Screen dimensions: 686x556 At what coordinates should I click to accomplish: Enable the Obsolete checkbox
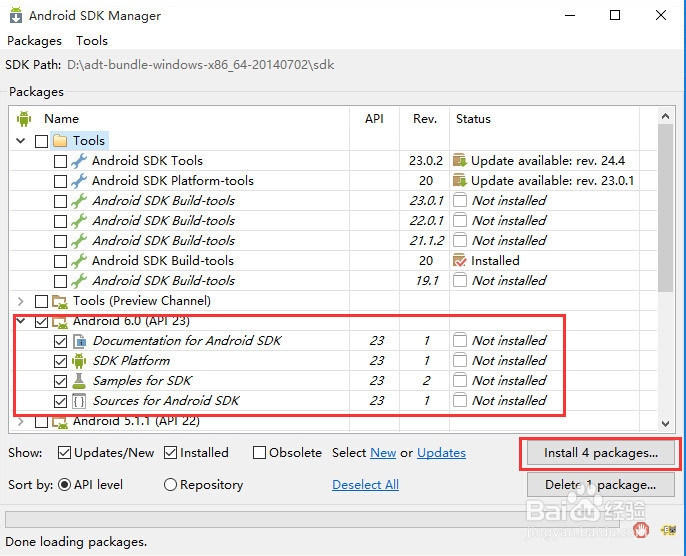pos(260,453)
